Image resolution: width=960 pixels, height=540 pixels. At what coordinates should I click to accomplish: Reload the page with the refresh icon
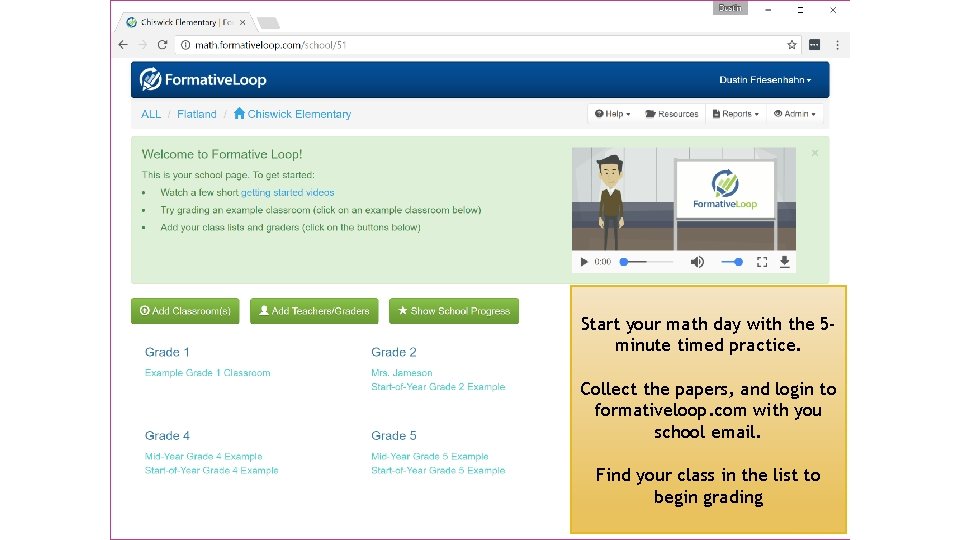162,45
